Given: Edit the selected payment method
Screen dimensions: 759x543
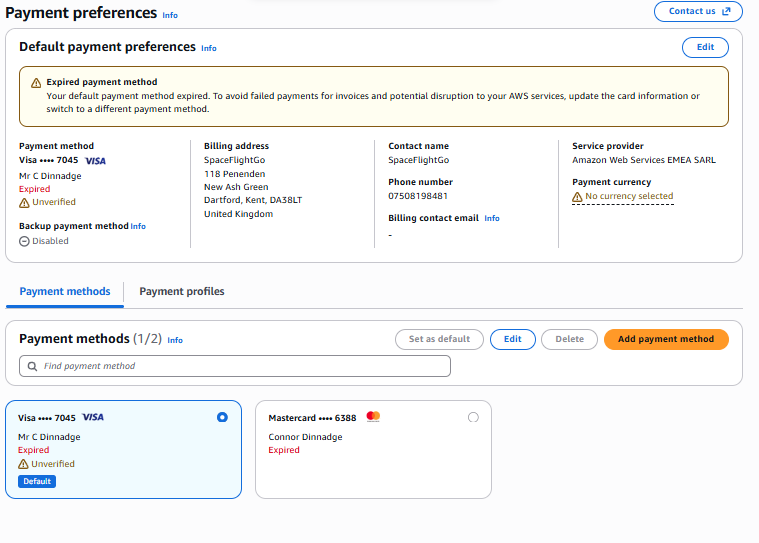Looking at the screenshot, I should (x=513, y=339).
